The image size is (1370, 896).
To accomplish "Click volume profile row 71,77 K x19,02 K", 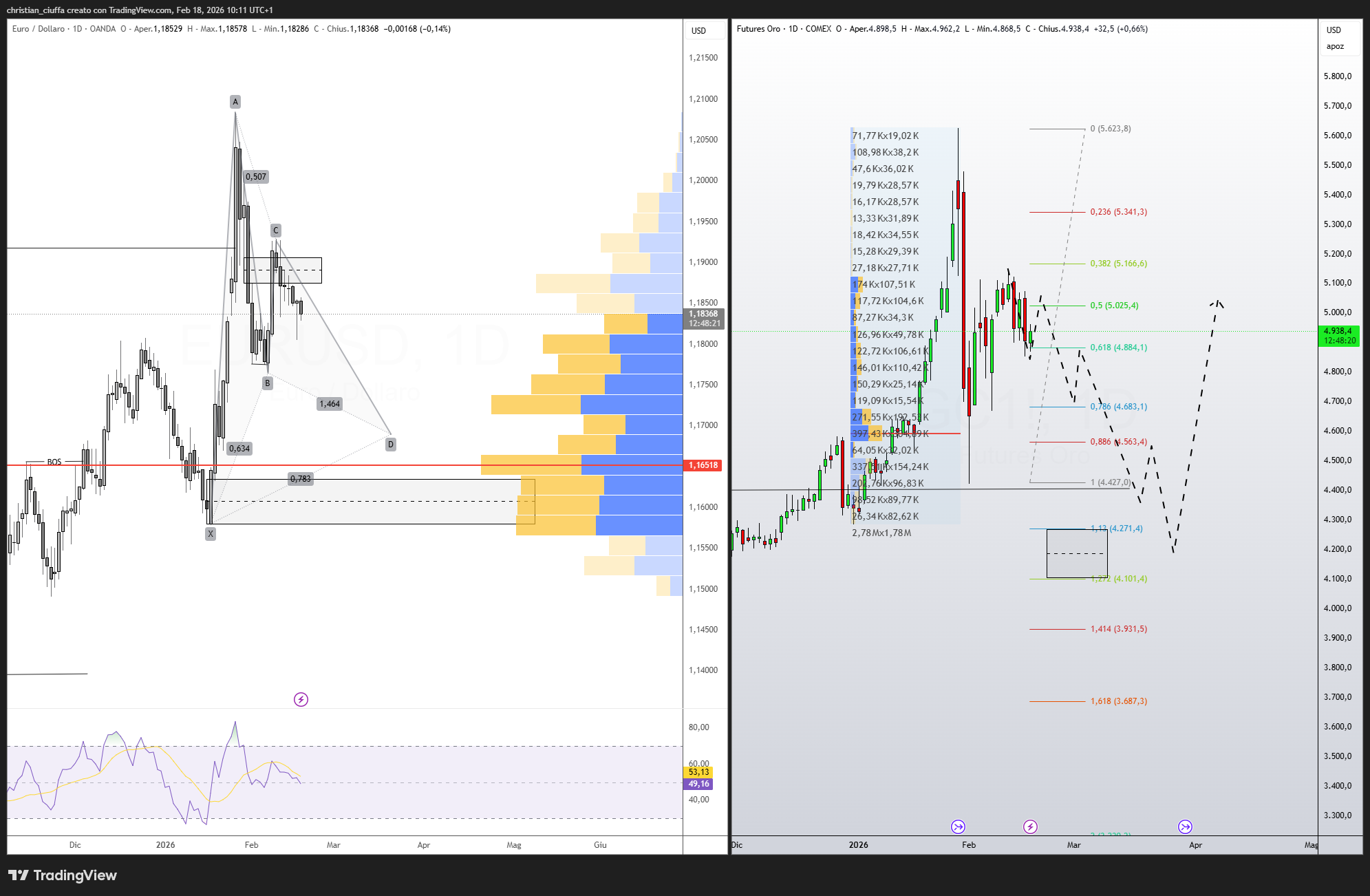I will 886,136.
